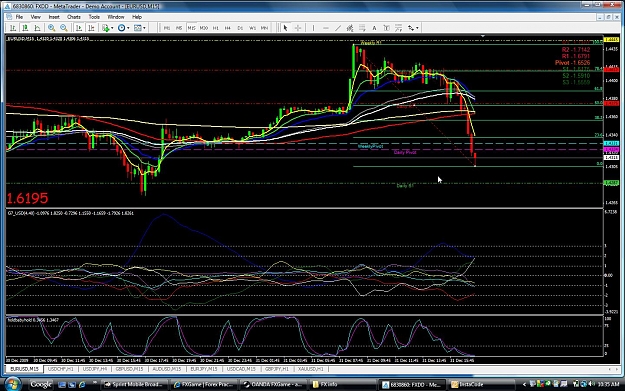Viewport: 625px width, 391px height.
Task: Switch chart to line chart display
Action: click(x=37, y=28)
